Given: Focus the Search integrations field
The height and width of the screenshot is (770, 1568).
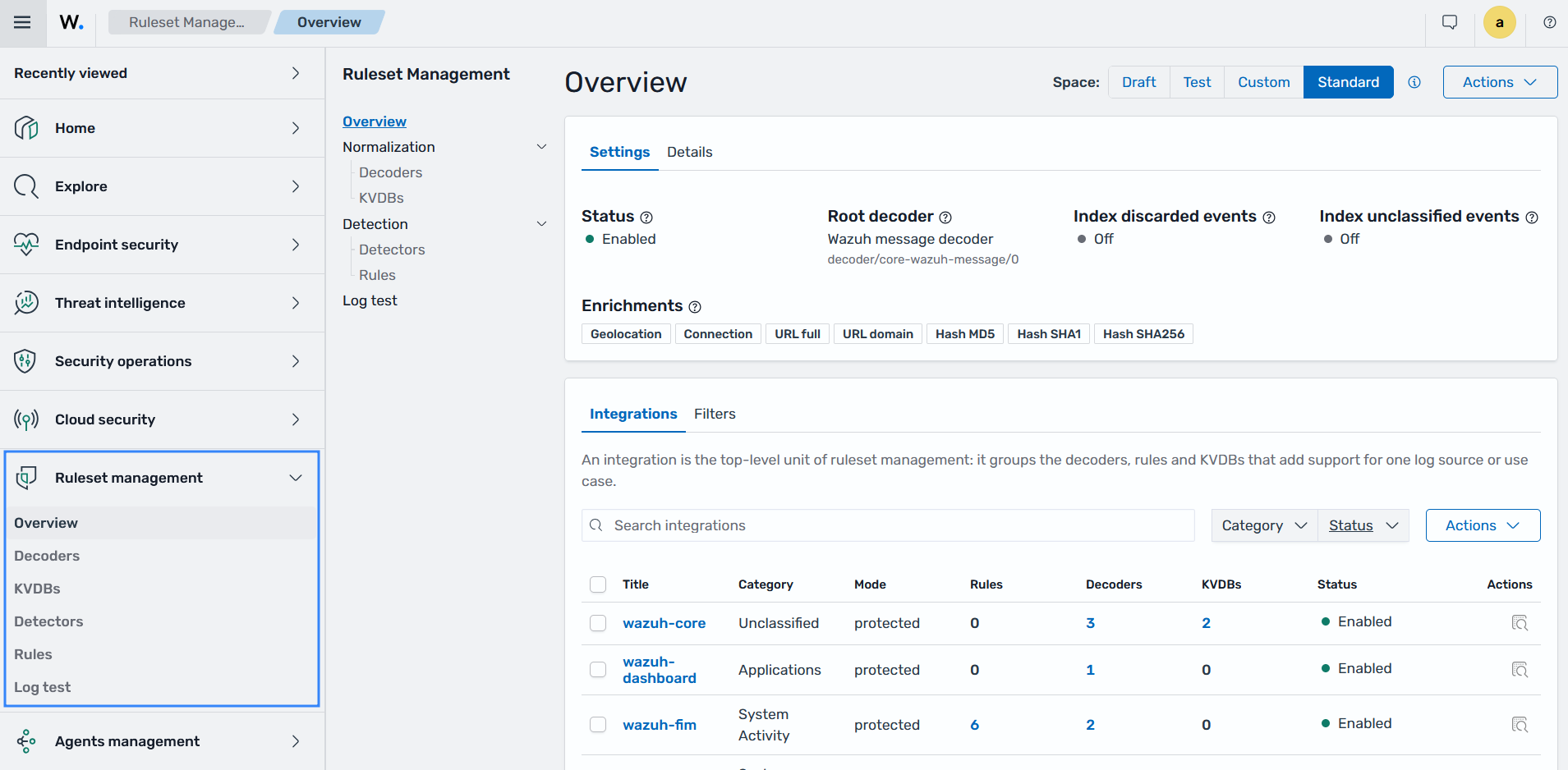Looking at the screenshot, I should (888, 525).
